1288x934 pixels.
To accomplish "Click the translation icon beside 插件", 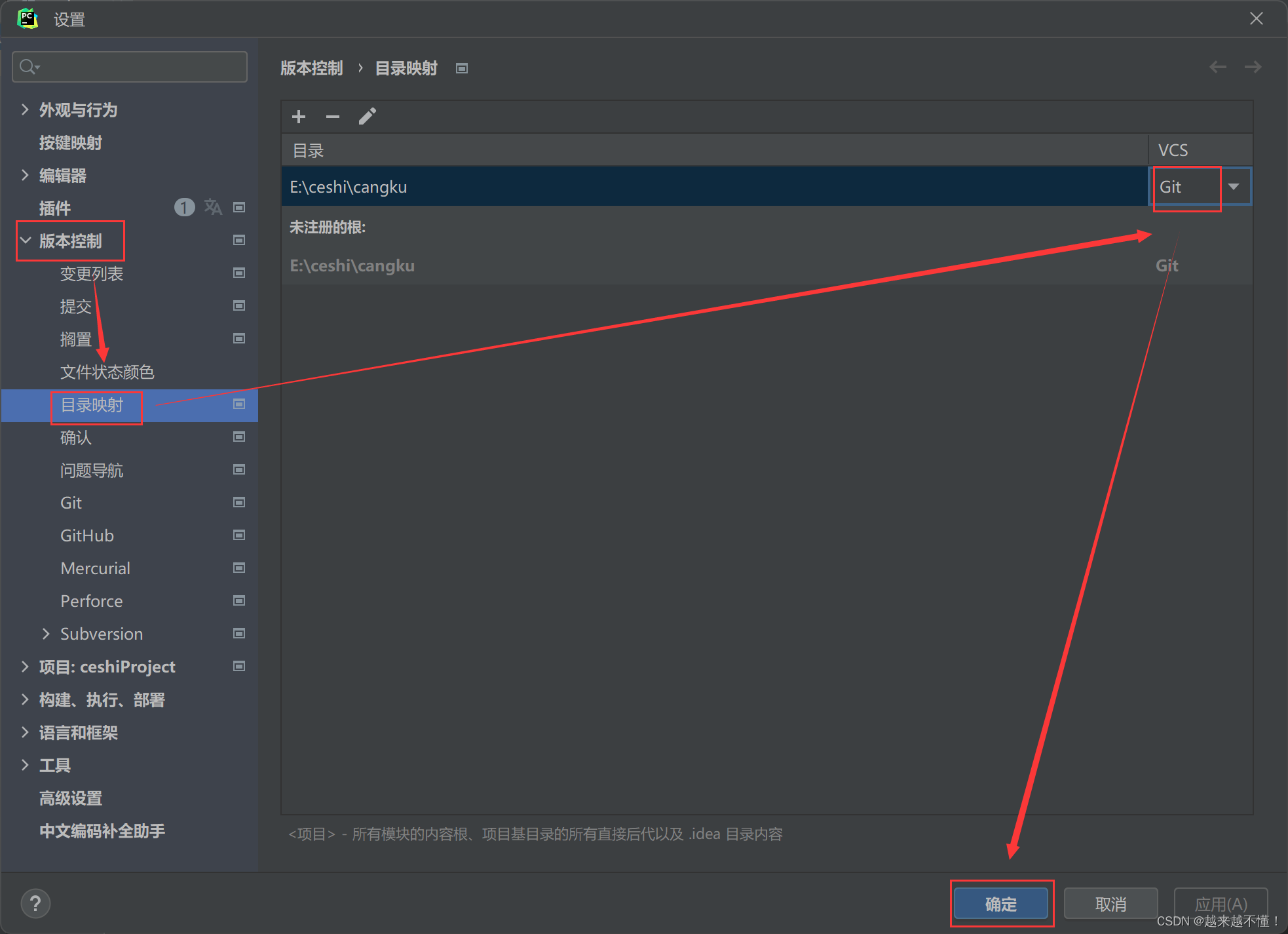I will (213, 207).
